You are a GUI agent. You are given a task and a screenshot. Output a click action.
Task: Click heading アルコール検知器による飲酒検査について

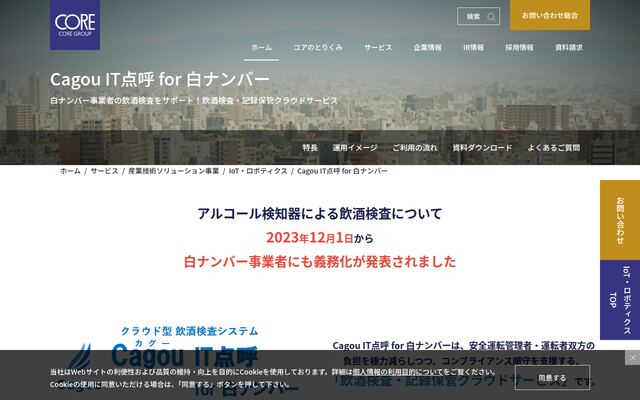coord(320,213)
